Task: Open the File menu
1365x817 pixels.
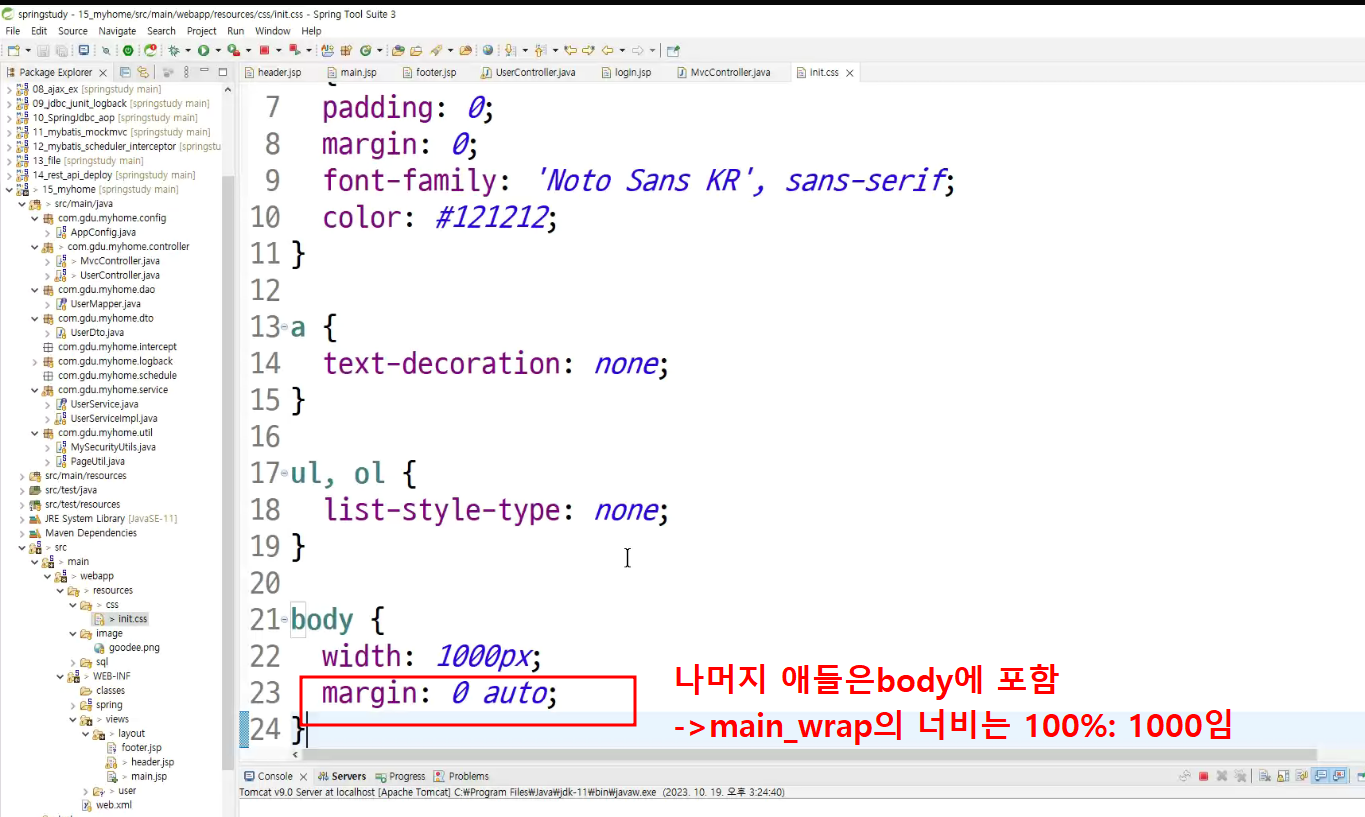Action: [x=13, y=31]
